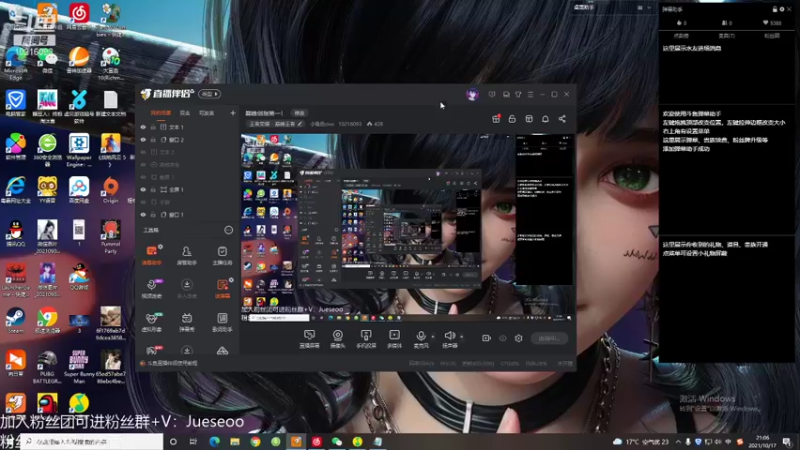Open Super Bunny Man desktop shortcut
The image size is (800, 450).
[x=79, y=366]
